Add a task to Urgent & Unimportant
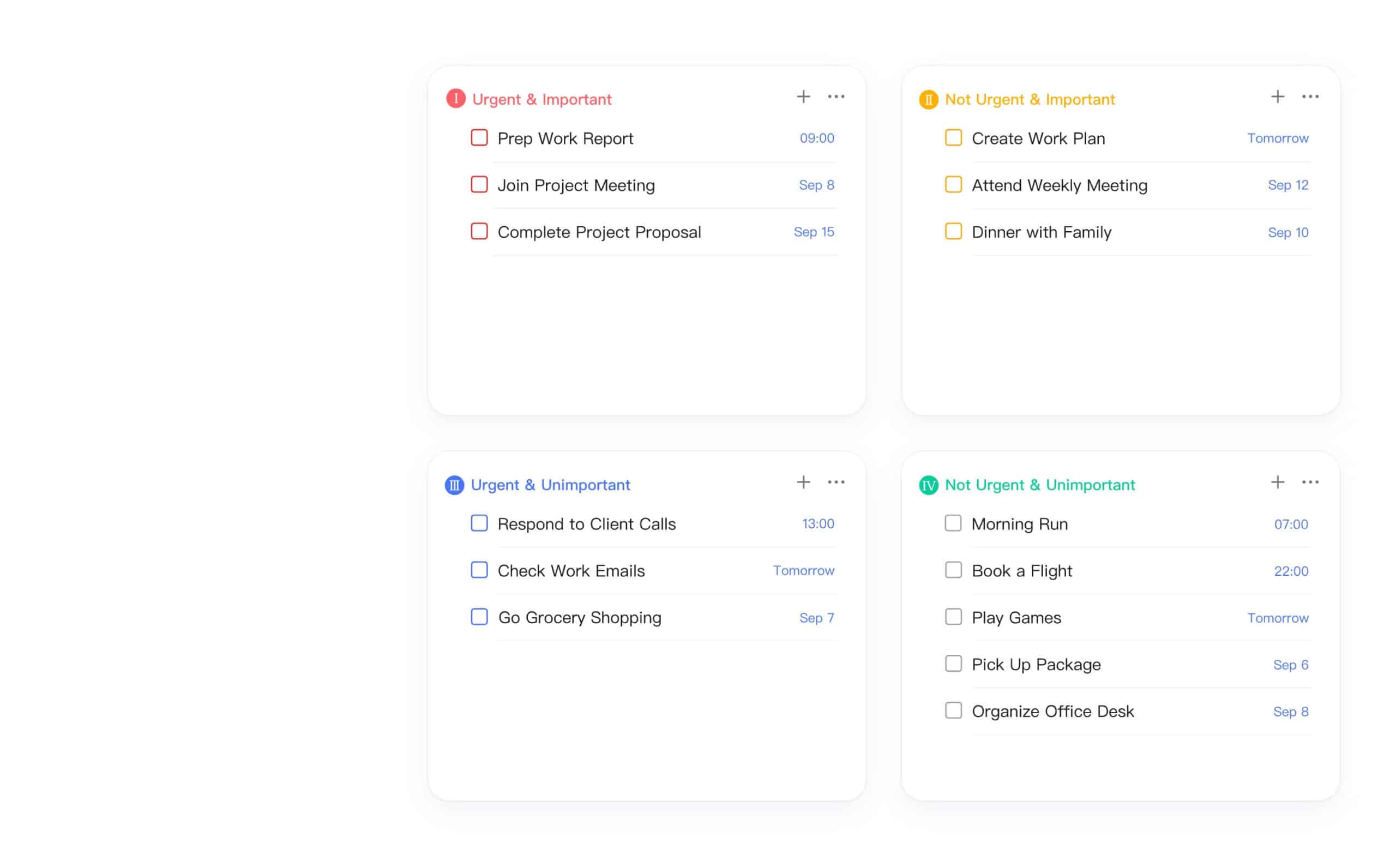This screenshot has height=868, width=1396. coord(804,482)
